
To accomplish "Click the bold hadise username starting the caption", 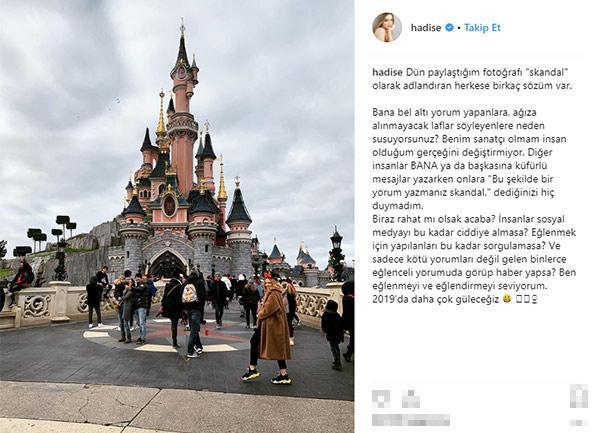I will coord(387,72).
